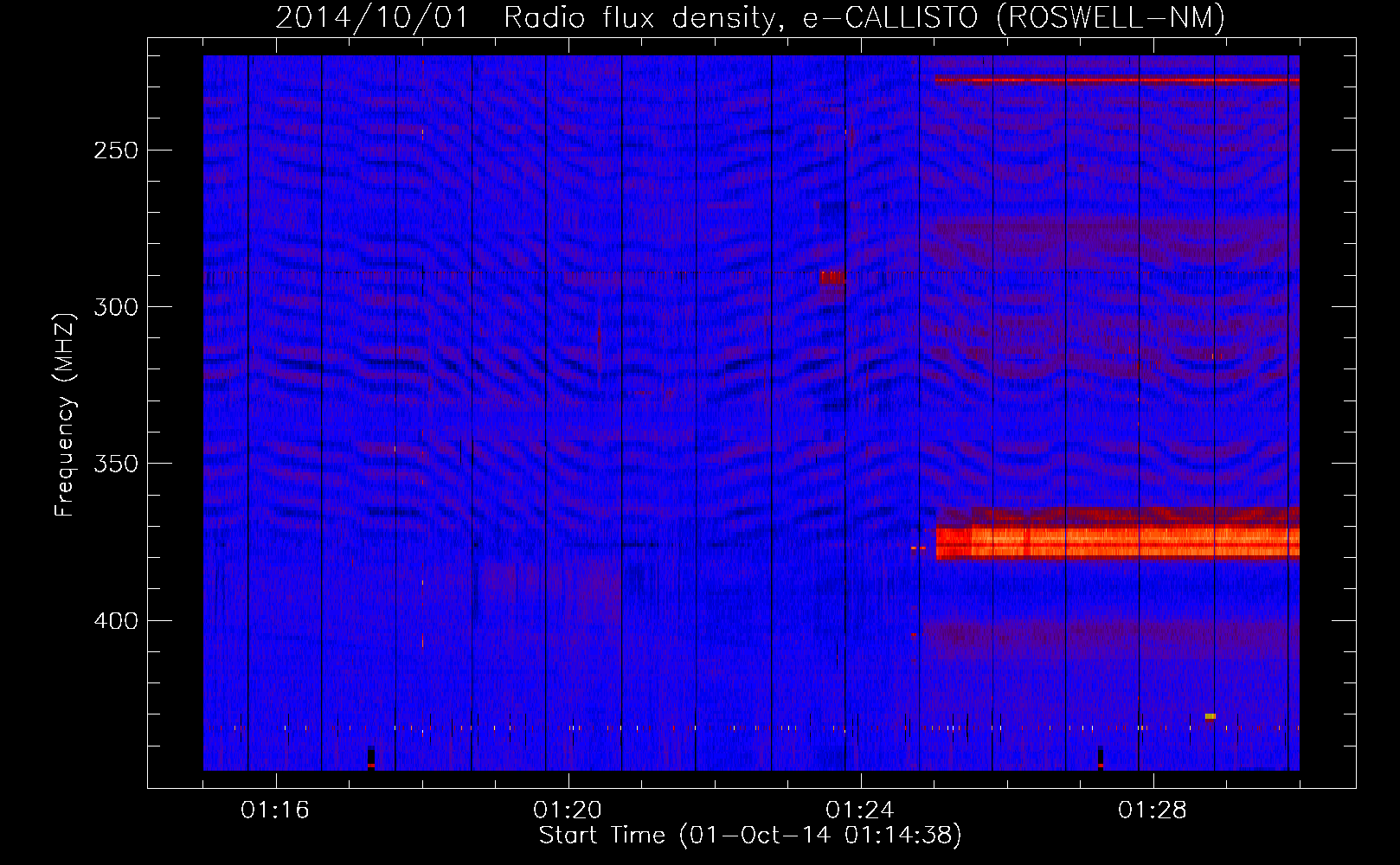Click the Frequency (MHZ) axis label

[x=65, y=415]
